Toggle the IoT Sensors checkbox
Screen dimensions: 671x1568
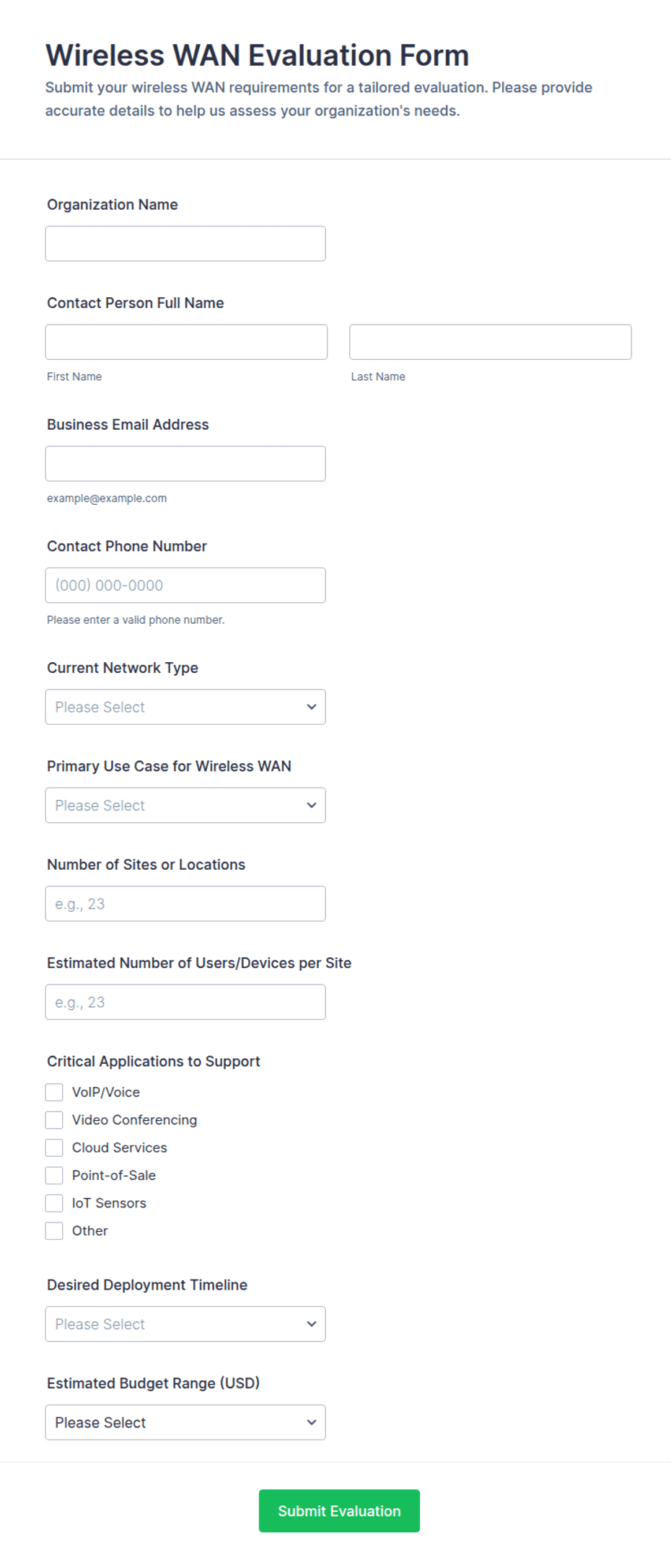tap(54, 1203)
